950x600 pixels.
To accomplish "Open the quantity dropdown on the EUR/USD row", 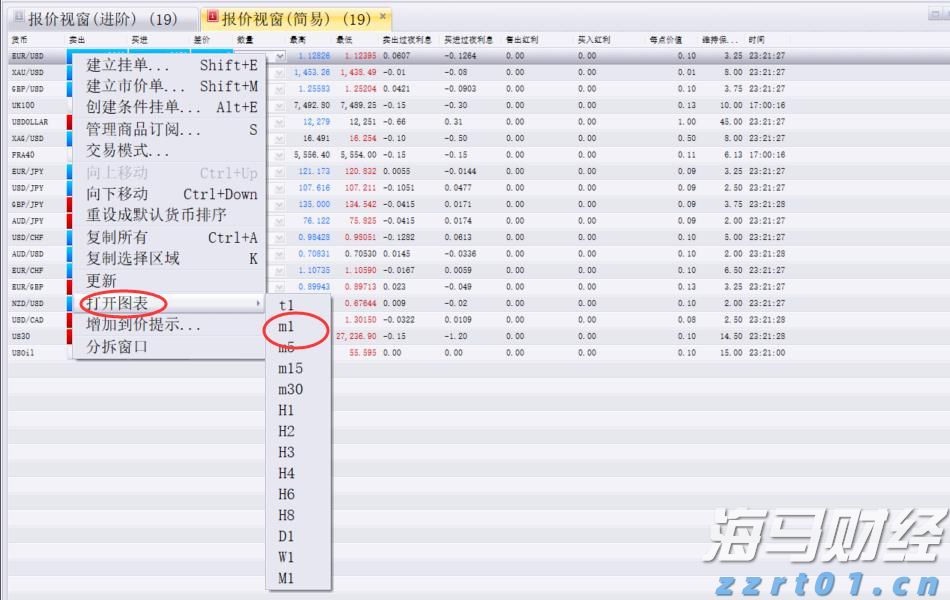I will coord(278,57).
